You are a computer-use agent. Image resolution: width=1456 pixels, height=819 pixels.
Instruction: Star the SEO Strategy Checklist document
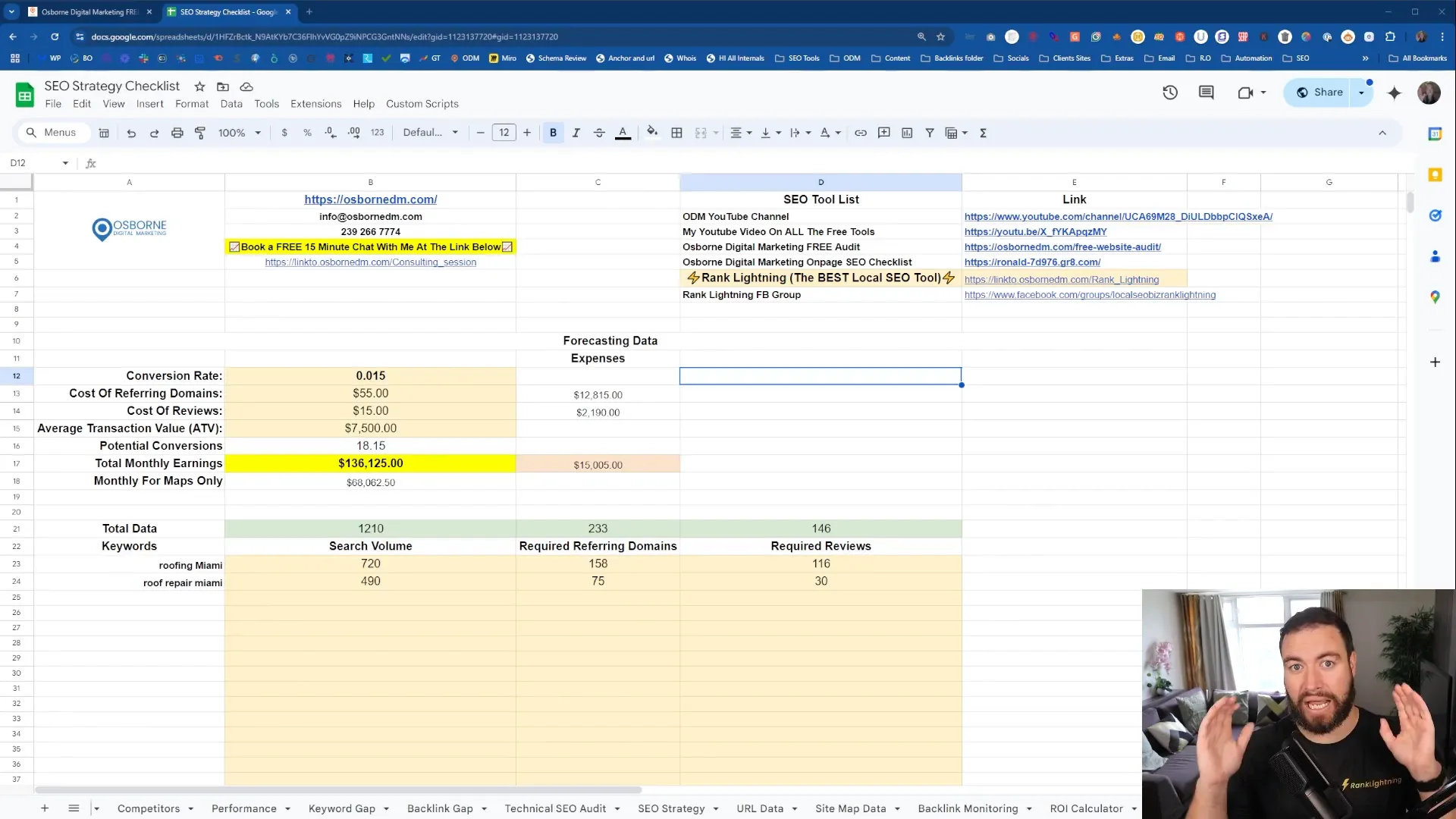pyautogui.click(x=199, y=86)
